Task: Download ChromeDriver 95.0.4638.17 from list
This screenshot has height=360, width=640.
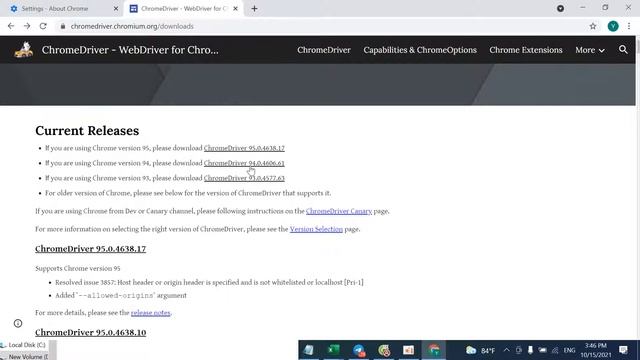Action: point(244,148)
